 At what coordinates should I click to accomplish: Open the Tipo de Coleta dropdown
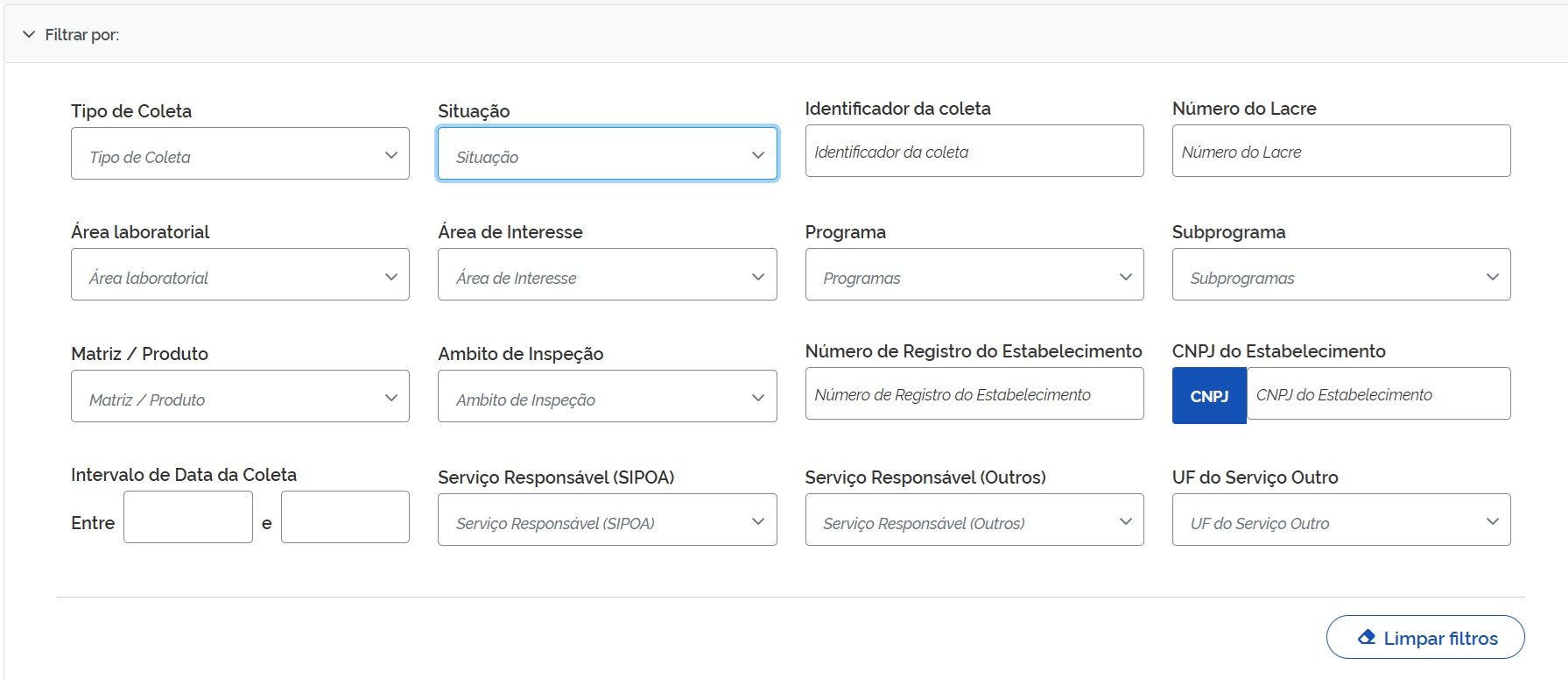point(240,154)
